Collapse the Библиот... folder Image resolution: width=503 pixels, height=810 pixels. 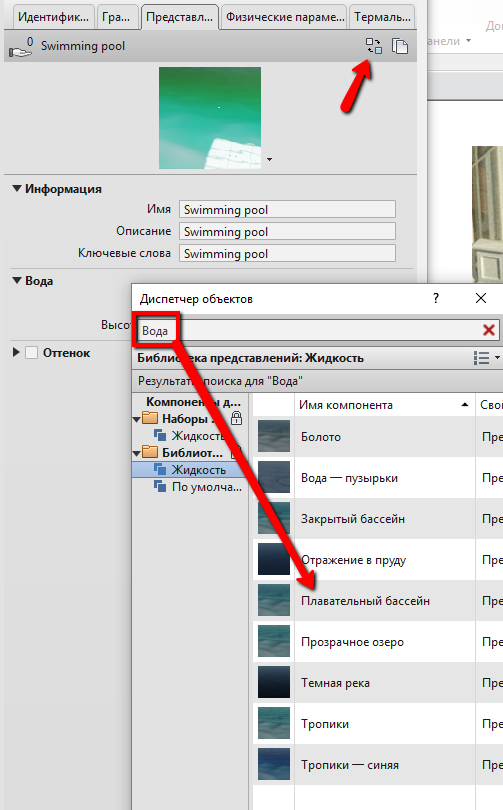point(136,453)
